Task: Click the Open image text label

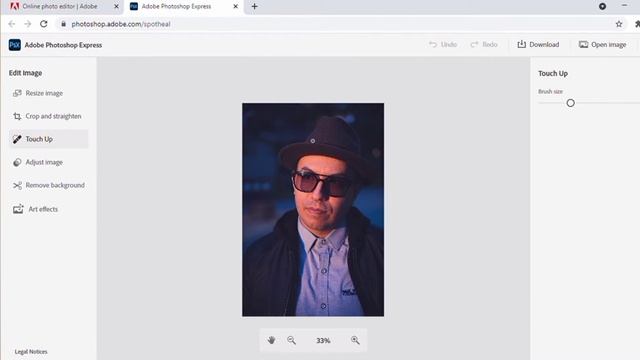Action: 609,44
